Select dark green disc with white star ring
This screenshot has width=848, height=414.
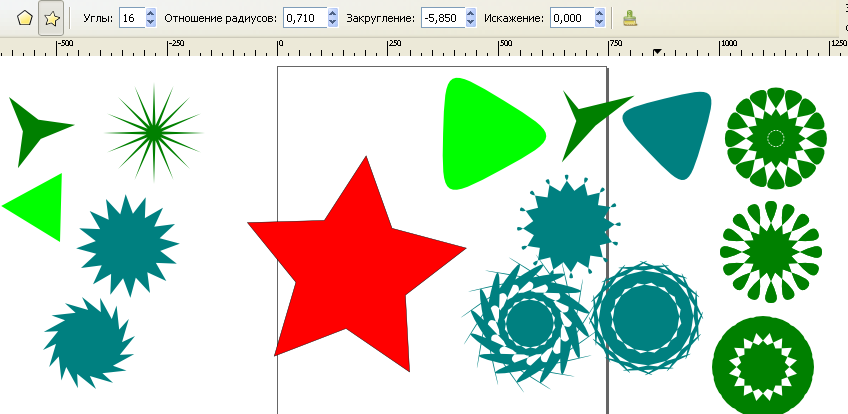pyautogui.click(x=763, y=365)
